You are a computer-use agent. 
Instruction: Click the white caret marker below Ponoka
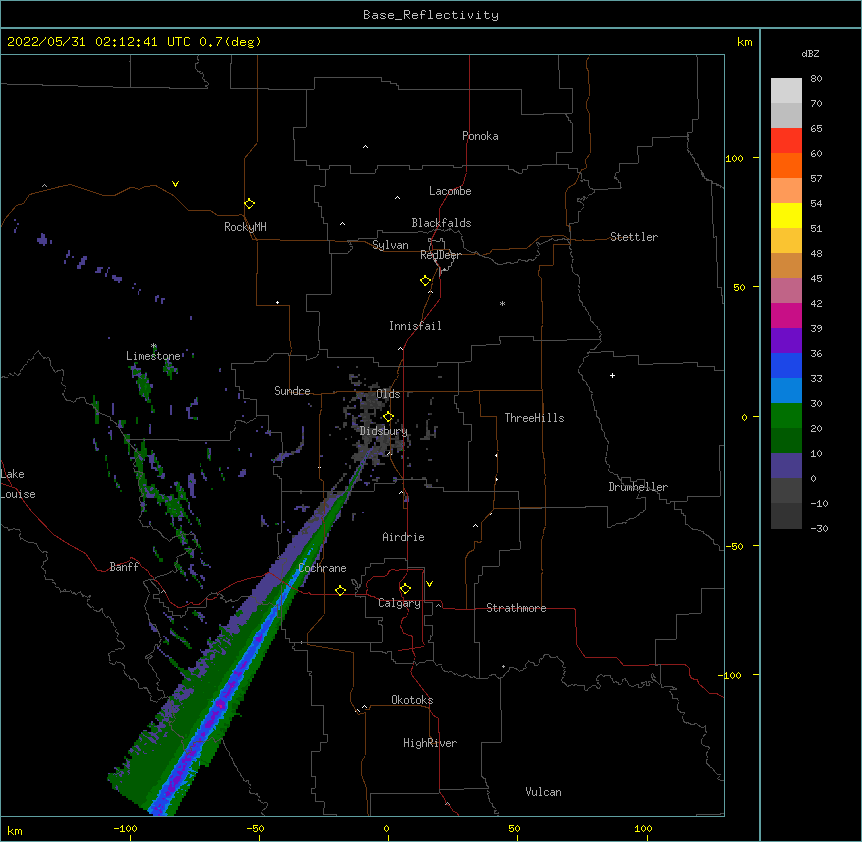pyautogui.click(x=366, y=147)
